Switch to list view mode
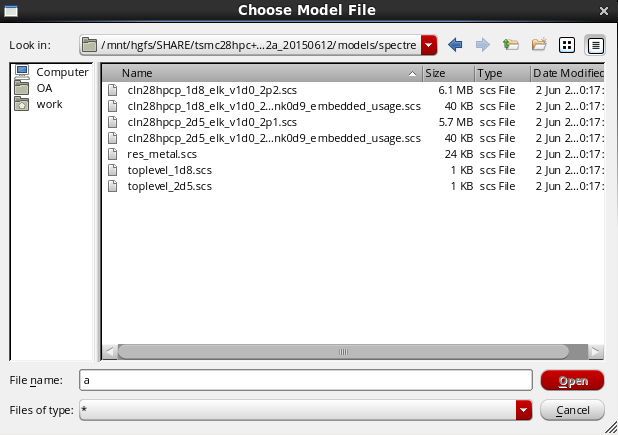Image resolution: width=618 pixels, height=435 pixels. [567, 45]
